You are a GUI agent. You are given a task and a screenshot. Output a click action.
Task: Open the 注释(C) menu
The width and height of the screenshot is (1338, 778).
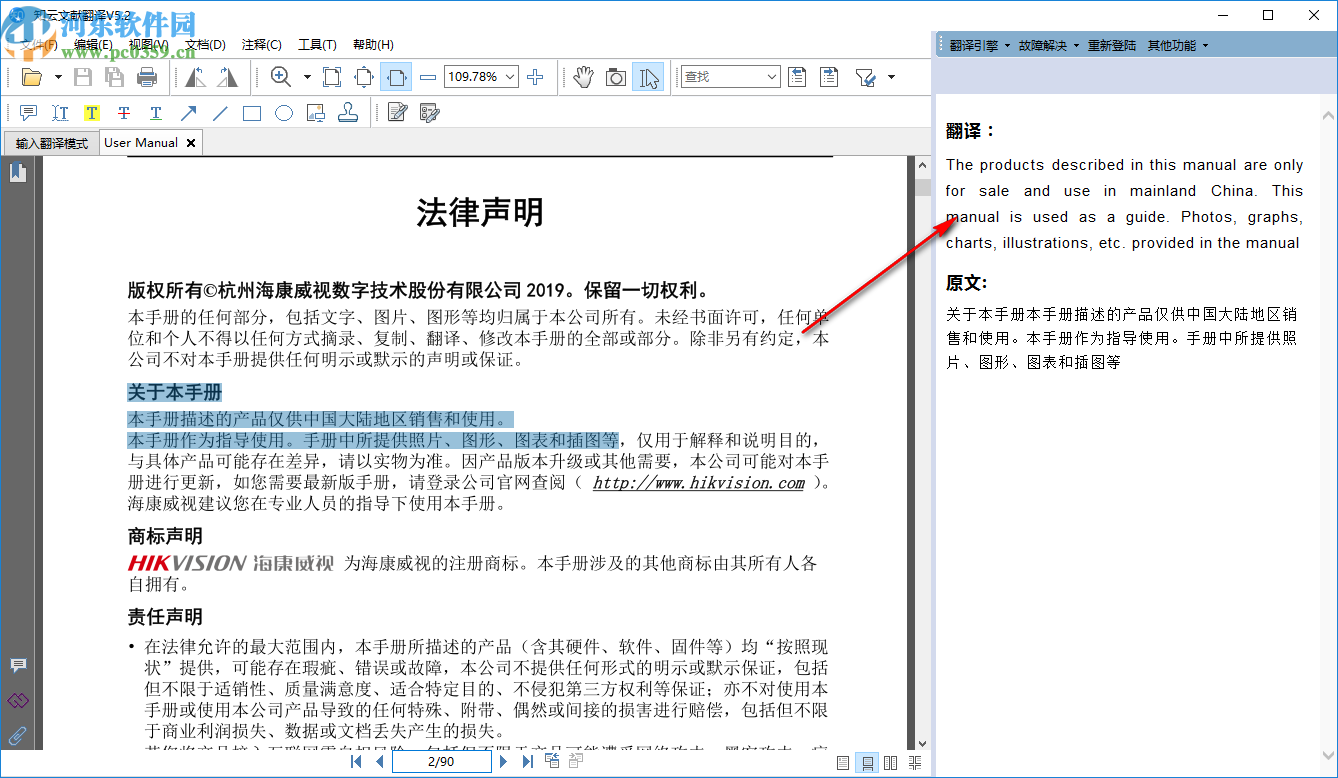pyautogui.click(x=261, y=45)
